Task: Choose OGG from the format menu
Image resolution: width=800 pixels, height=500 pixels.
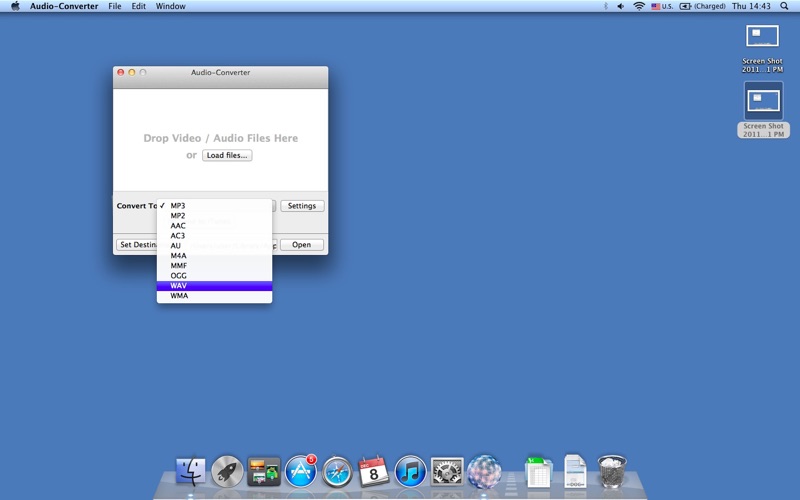Action: tap(214, 276)
